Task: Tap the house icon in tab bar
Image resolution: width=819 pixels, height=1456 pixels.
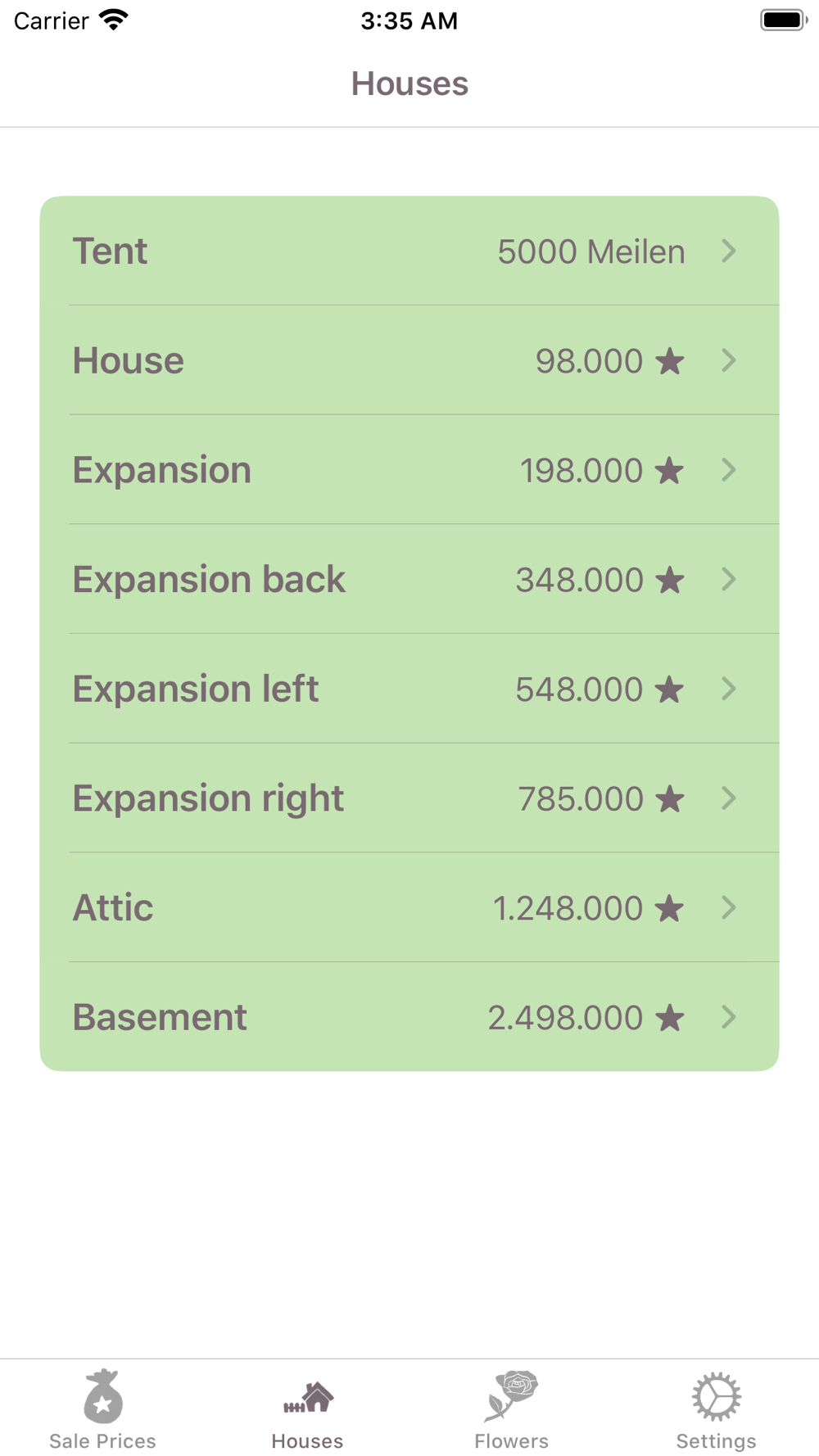Action: (x=308, y=1397)
